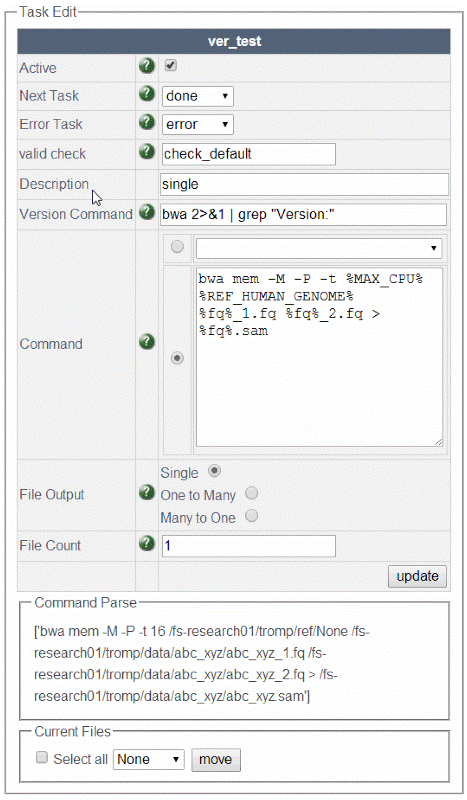Click the update button
Viewport: 467px width, 800px height.
[x=417, y=576]
